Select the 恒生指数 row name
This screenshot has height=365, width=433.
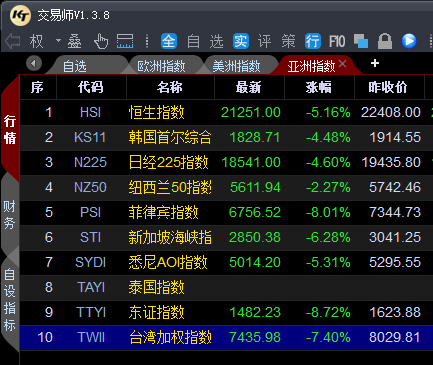tap(156, 113)
